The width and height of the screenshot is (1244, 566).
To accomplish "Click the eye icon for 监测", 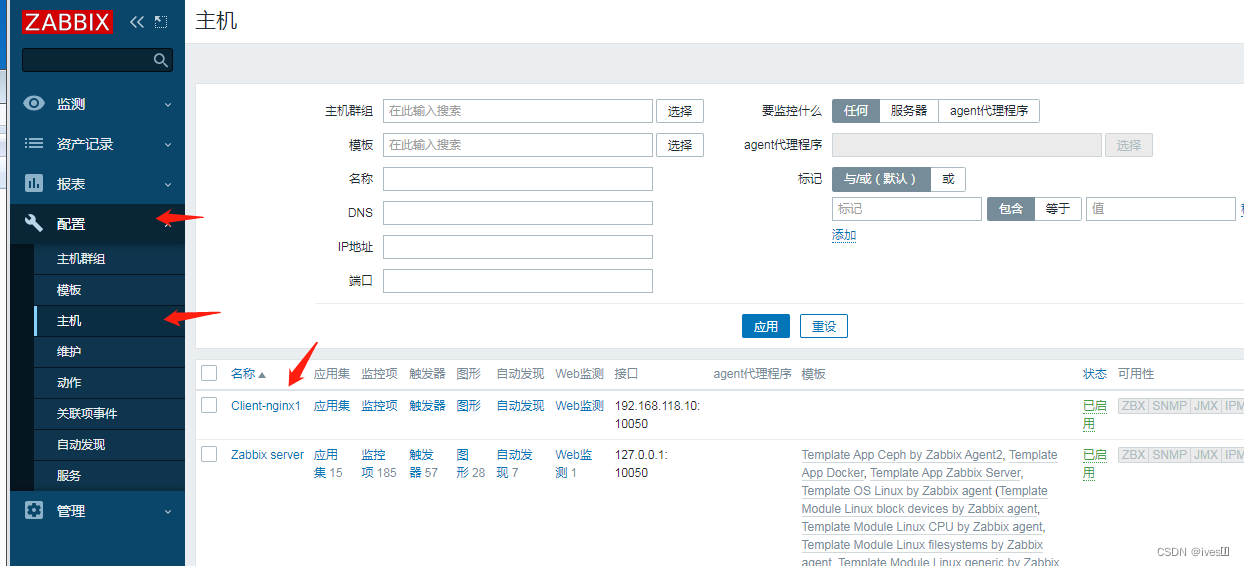I will (34, 103).
